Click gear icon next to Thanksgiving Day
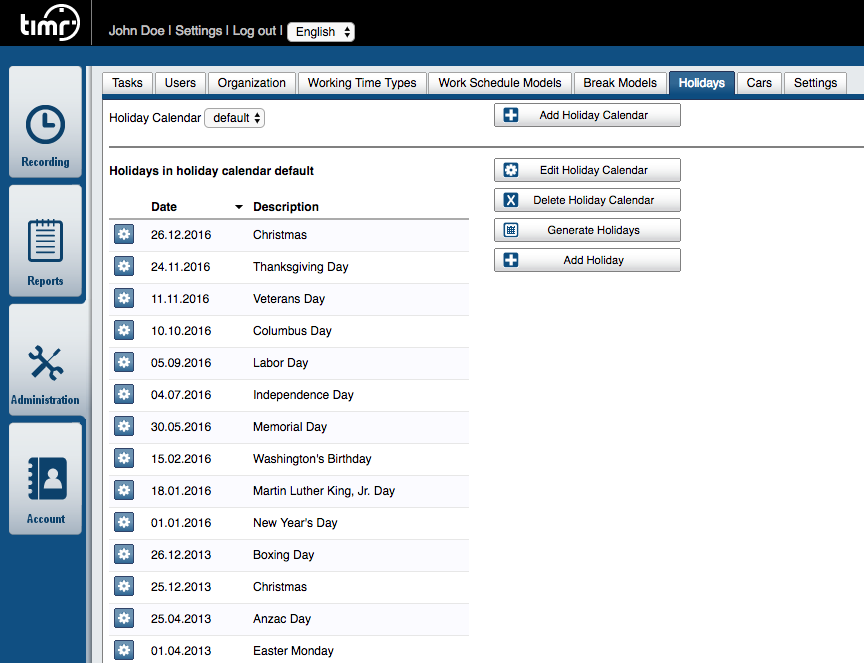 click(x=124, y=266)
